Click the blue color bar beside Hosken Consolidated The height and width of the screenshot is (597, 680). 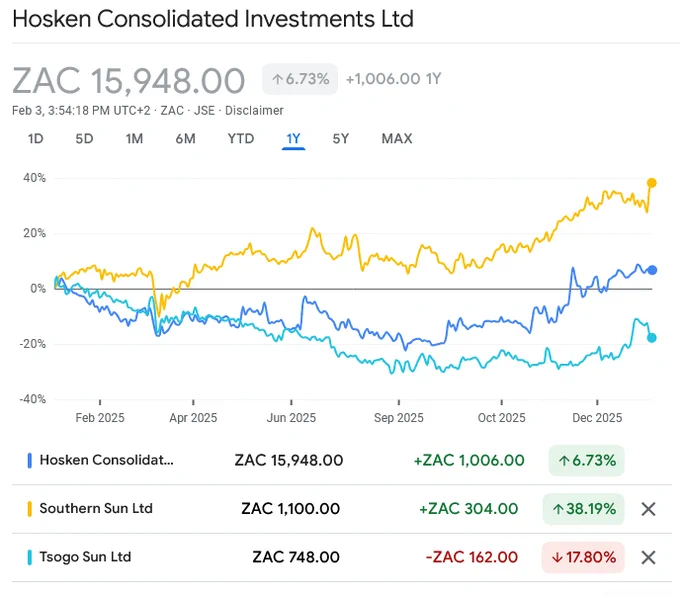(29, 460)
